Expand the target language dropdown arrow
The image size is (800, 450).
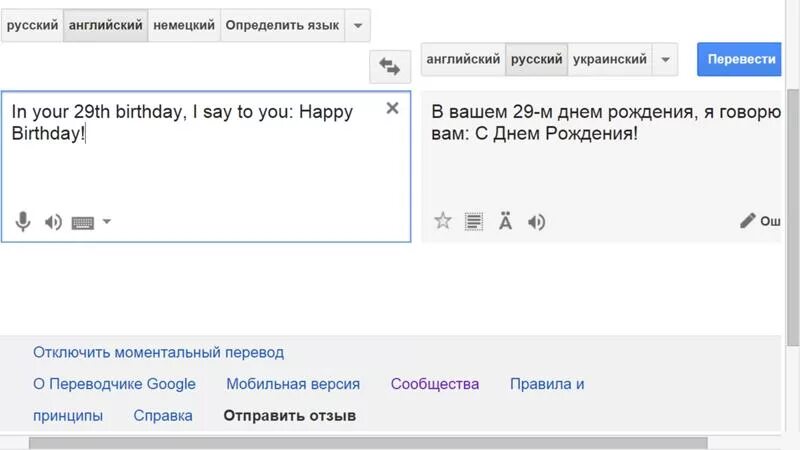coord(666,59)
